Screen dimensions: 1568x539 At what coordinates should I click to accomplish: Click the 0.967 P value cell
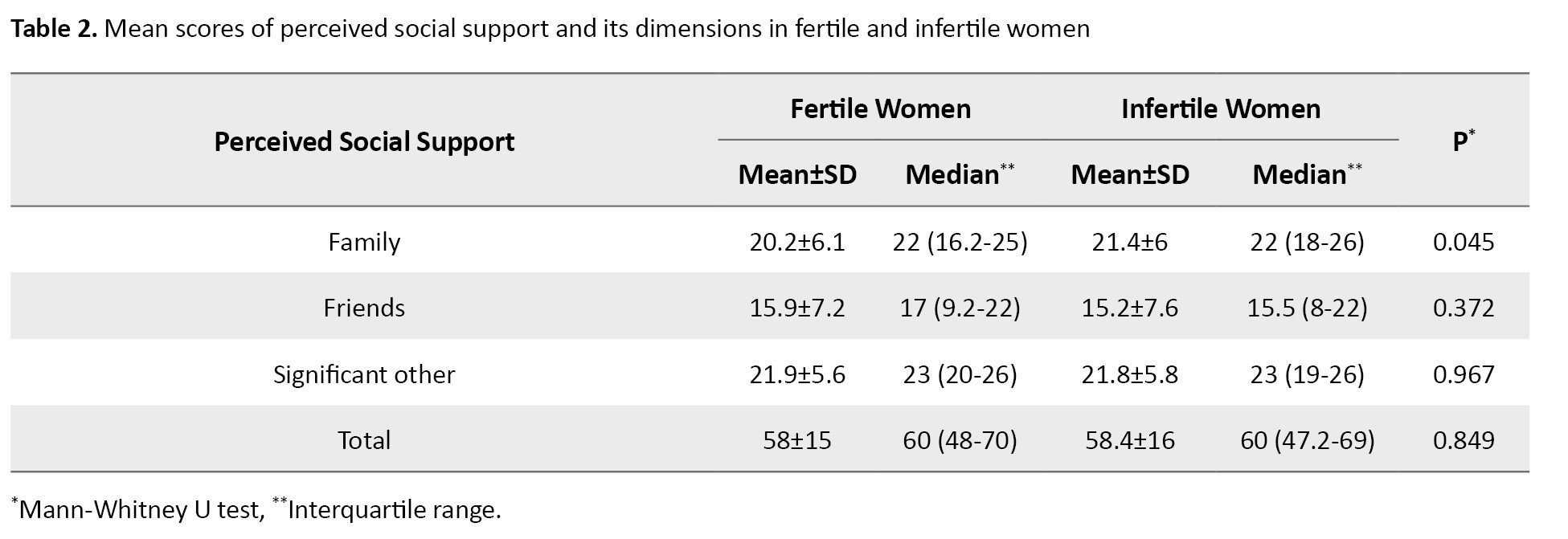1464,374
